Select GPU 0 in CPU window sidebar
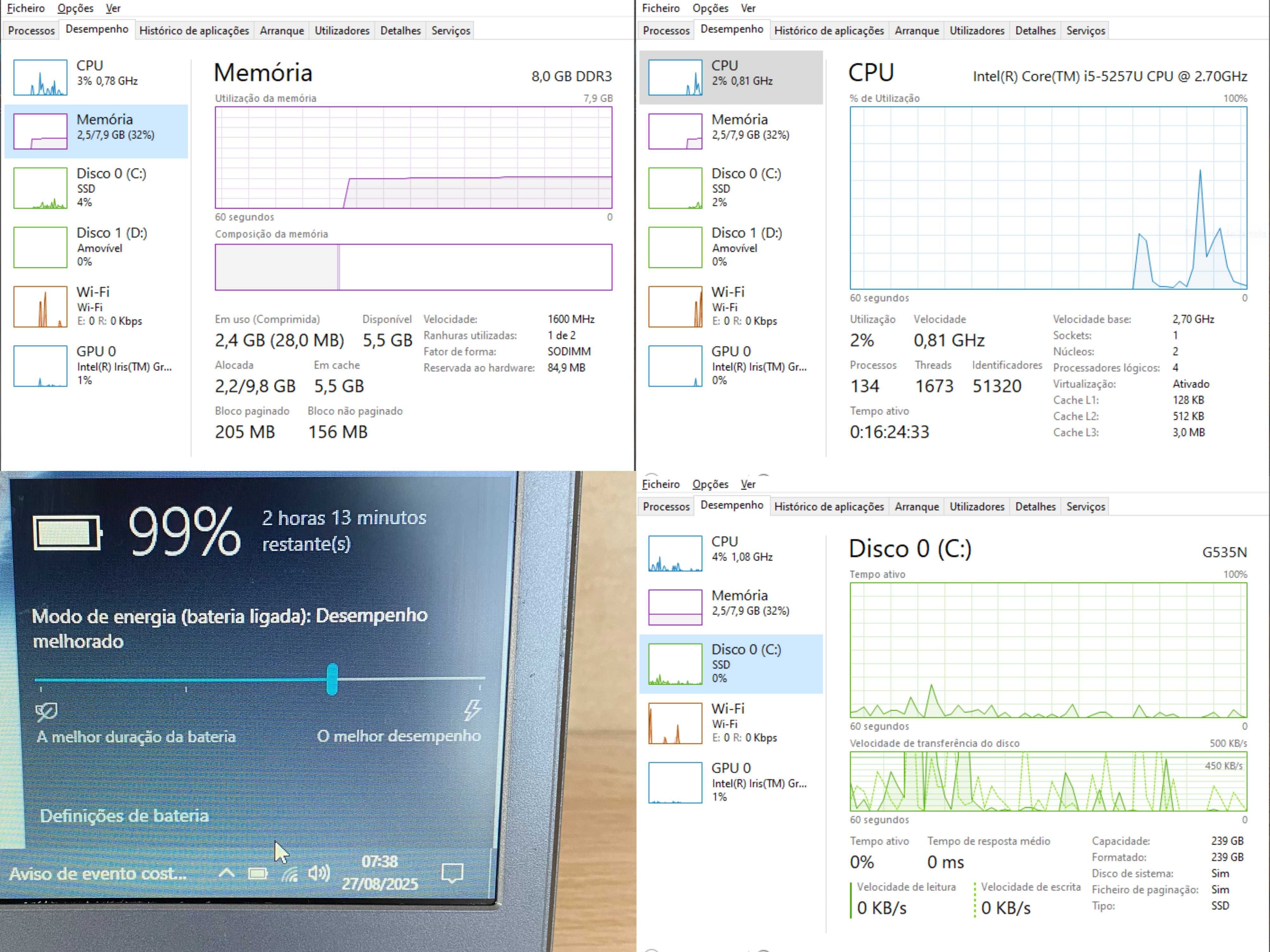1270x952 pixels. click(x=731, y=366)
